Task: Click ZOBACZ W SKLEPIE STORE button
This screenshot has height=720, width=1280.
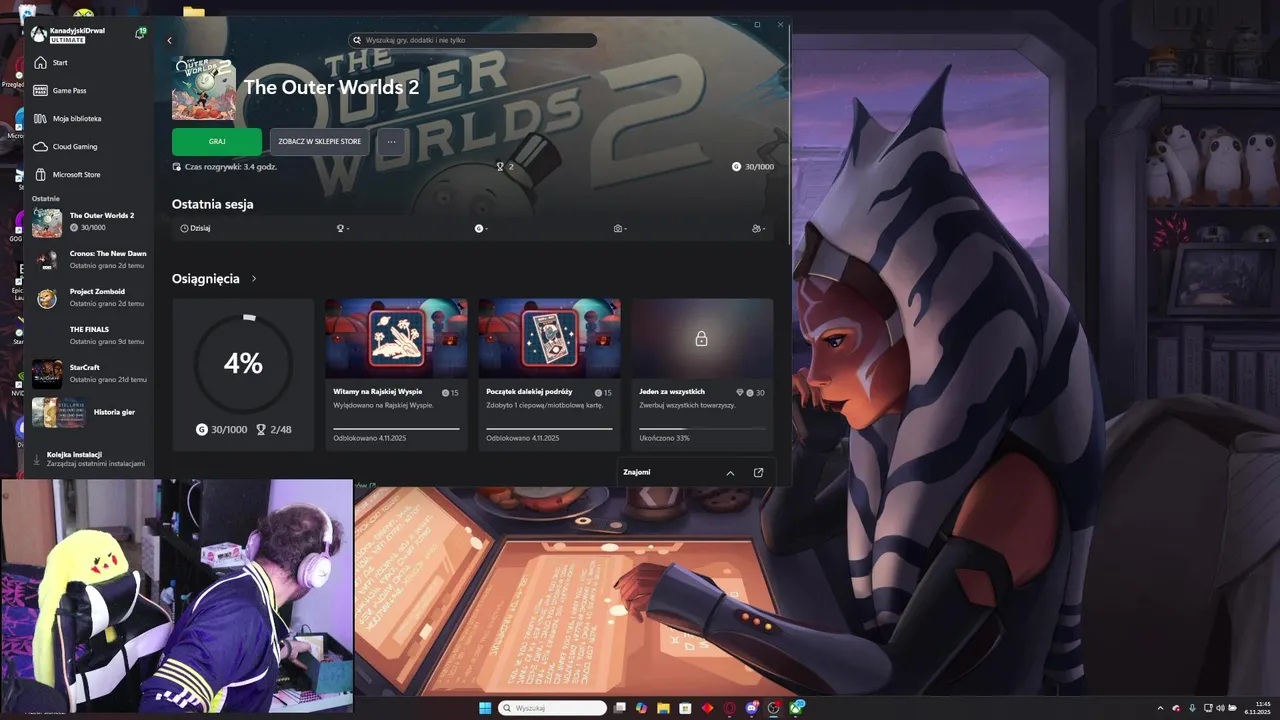Action: (x=320, y=141)
